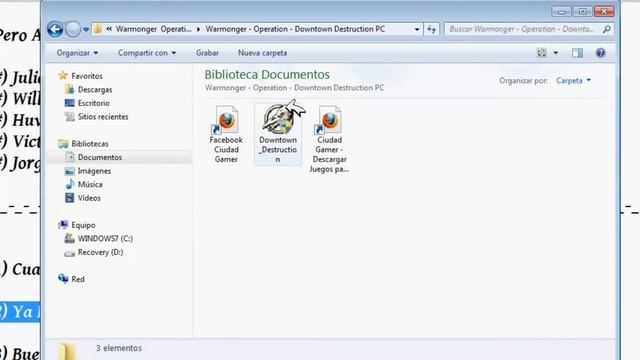Click the WINDOWS7 (C:) drive icon

tap(70, 238)
